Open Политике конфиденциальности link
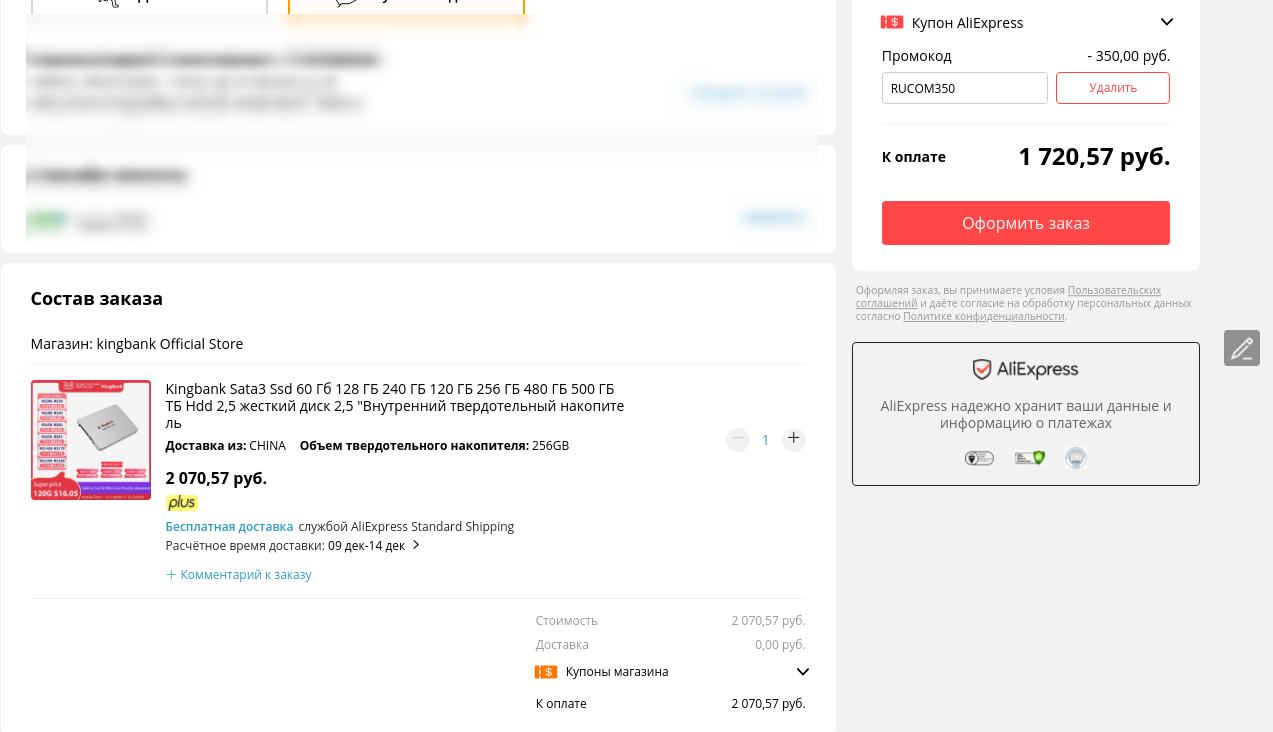 [984, 316]
